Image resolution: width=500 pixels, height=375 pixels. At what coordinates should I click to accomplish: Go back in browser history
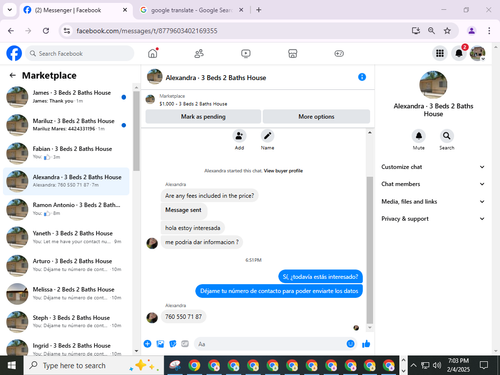coord(11,31)
